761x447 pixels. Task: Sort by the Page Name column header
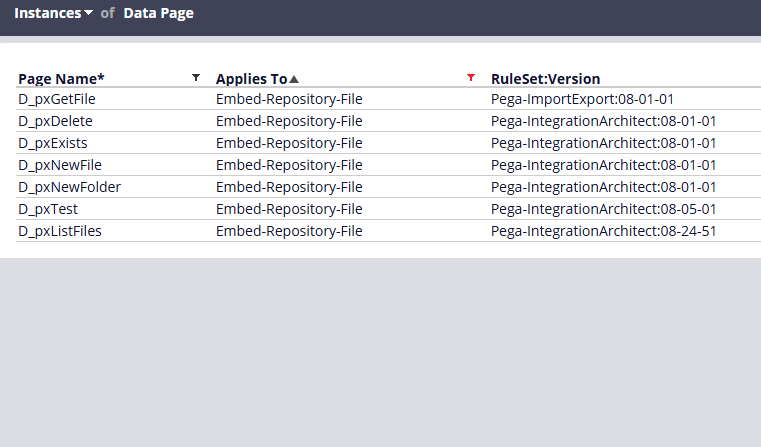point(61,79)
